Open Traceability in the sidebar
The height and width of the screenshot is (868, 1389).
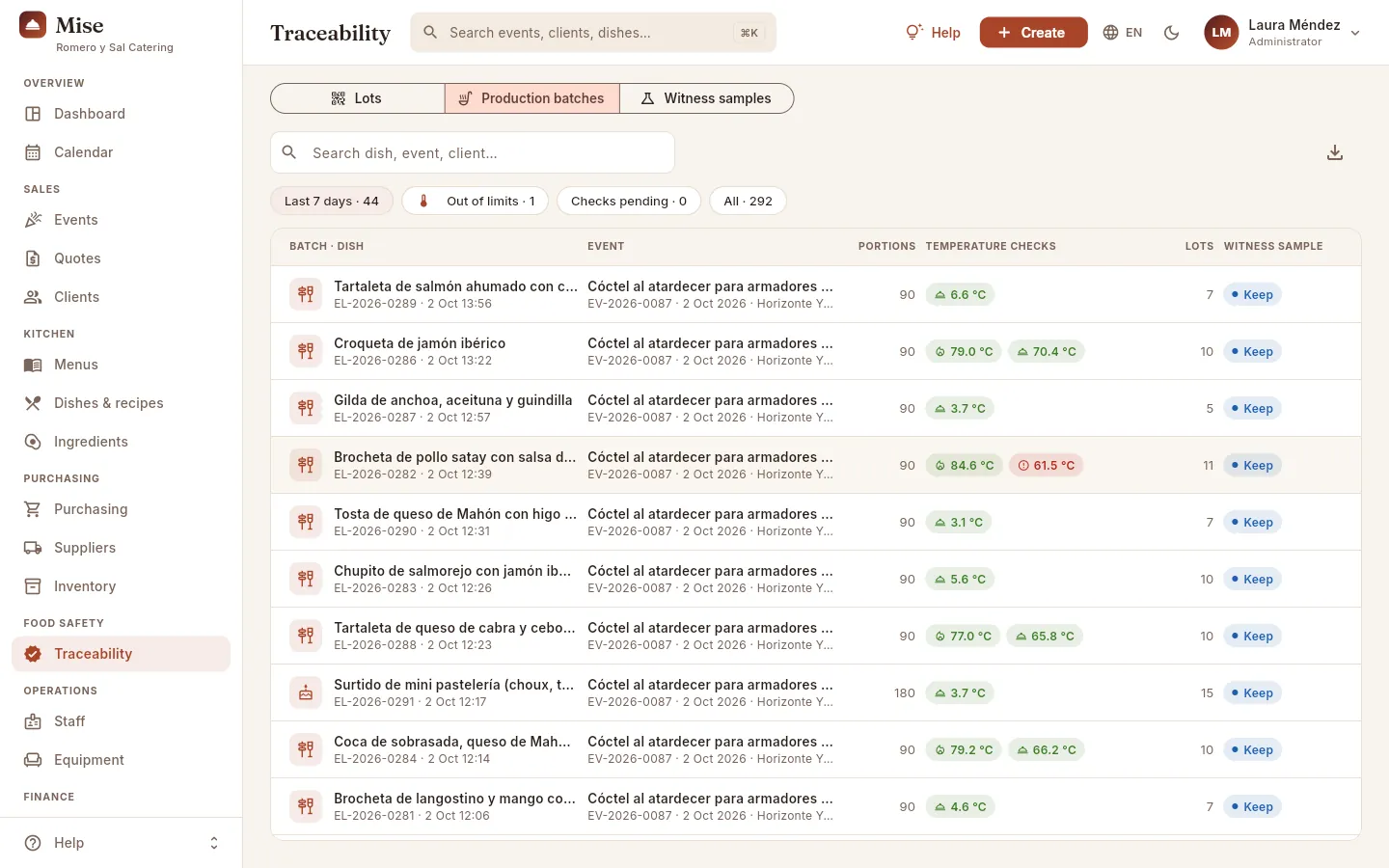[x=122, y=654]
